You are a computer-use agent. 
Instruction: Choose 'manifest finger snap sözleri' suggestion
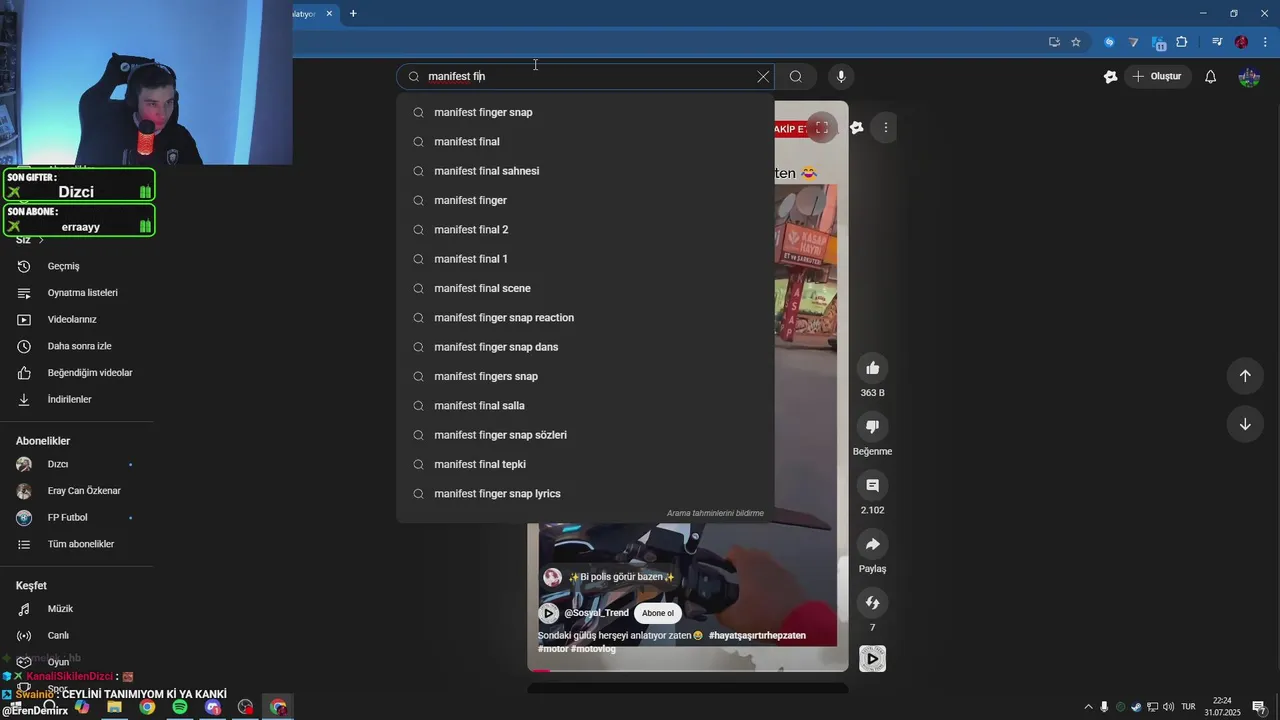click(x=585, y=435)
